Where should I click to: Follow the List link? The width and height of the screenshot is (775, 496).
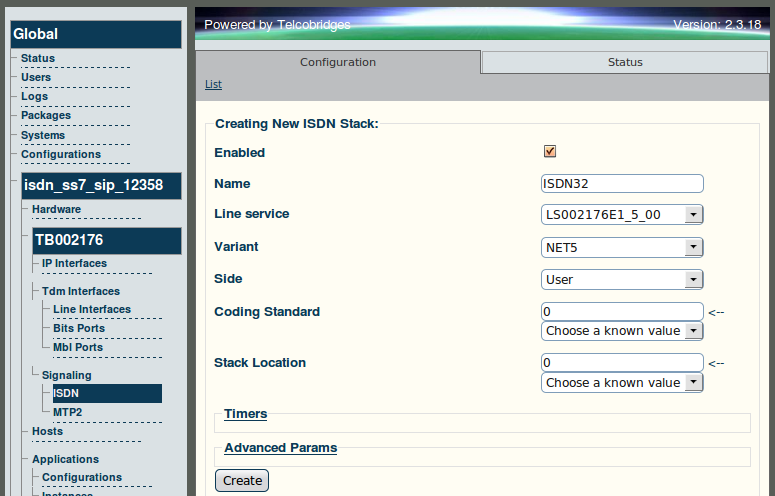coord(214,84)
